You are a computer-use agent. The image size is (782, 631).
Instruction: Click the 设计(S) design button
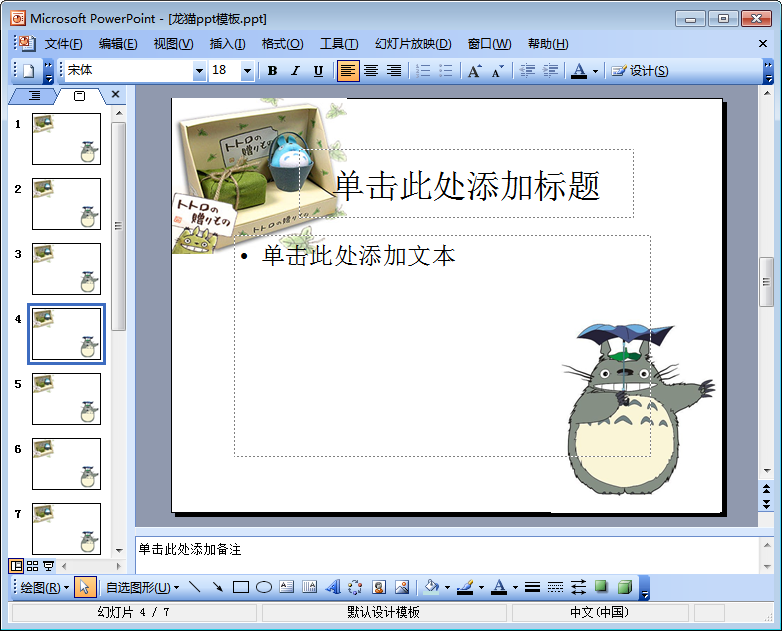click(640, 71)
